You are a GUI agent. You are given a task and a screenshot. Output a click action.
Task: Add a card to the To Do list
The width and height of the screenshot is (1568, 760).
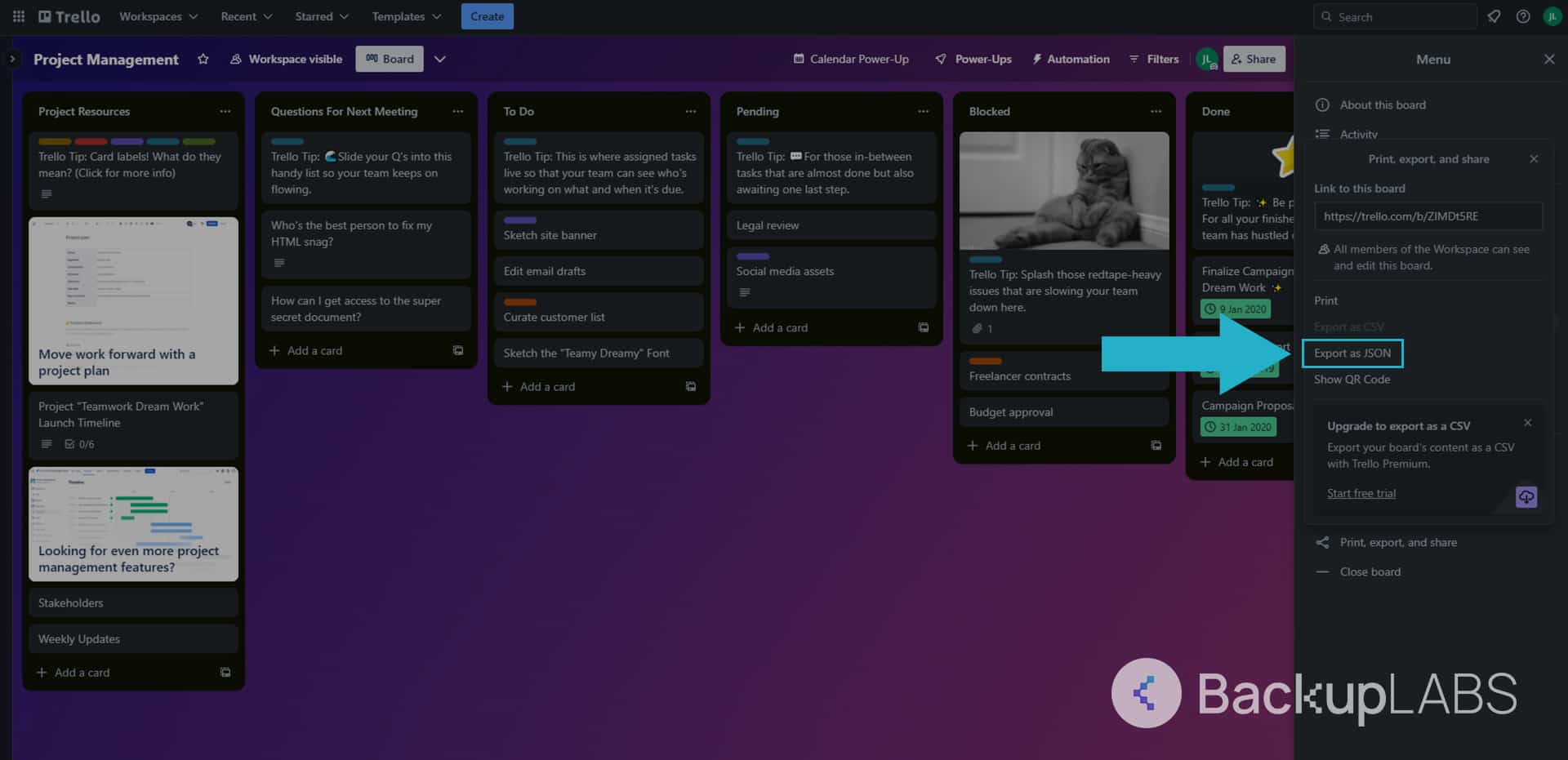[x=539, y=387]
